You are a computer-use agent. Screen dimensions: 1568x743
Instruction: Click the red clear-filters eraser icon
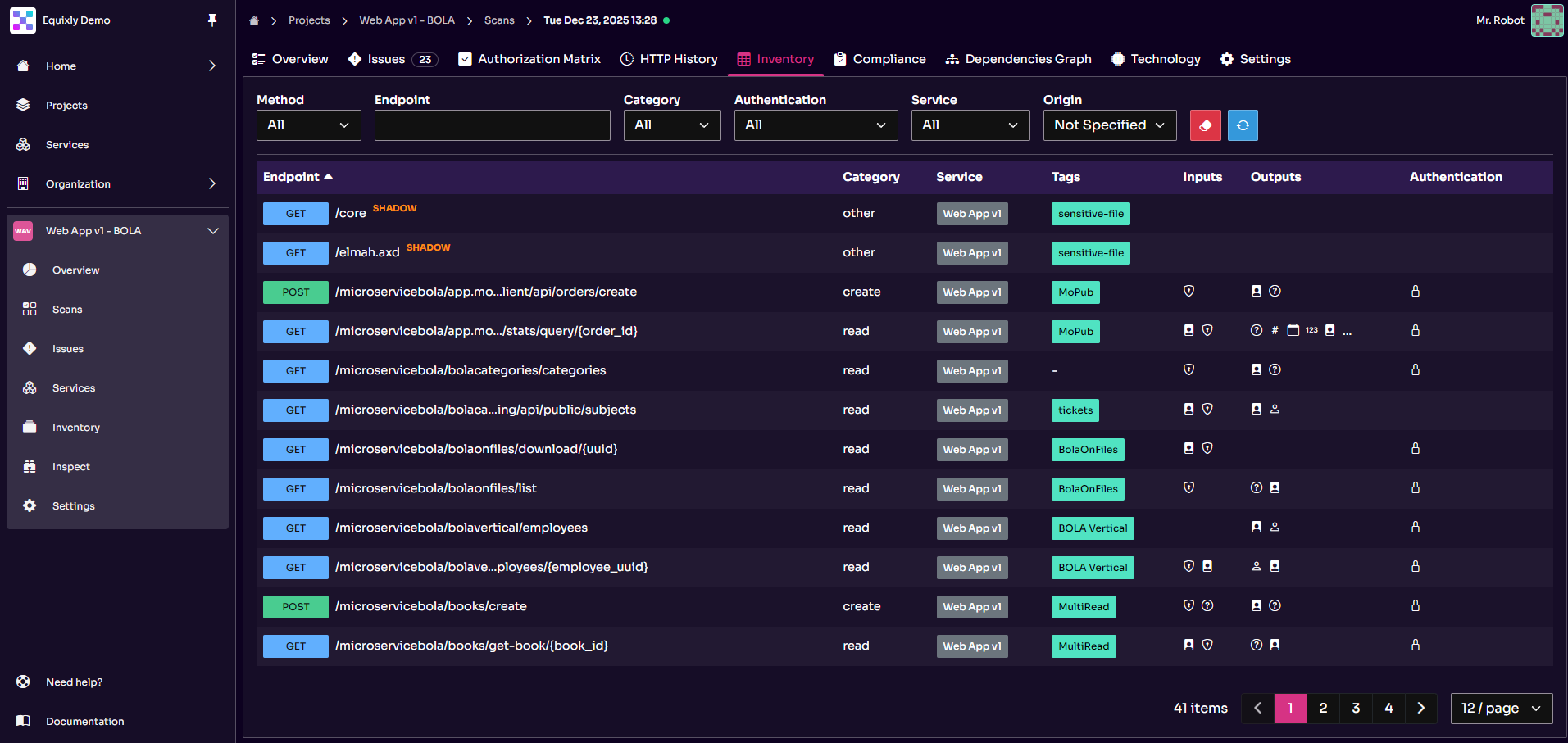[x=1205, y=125]
